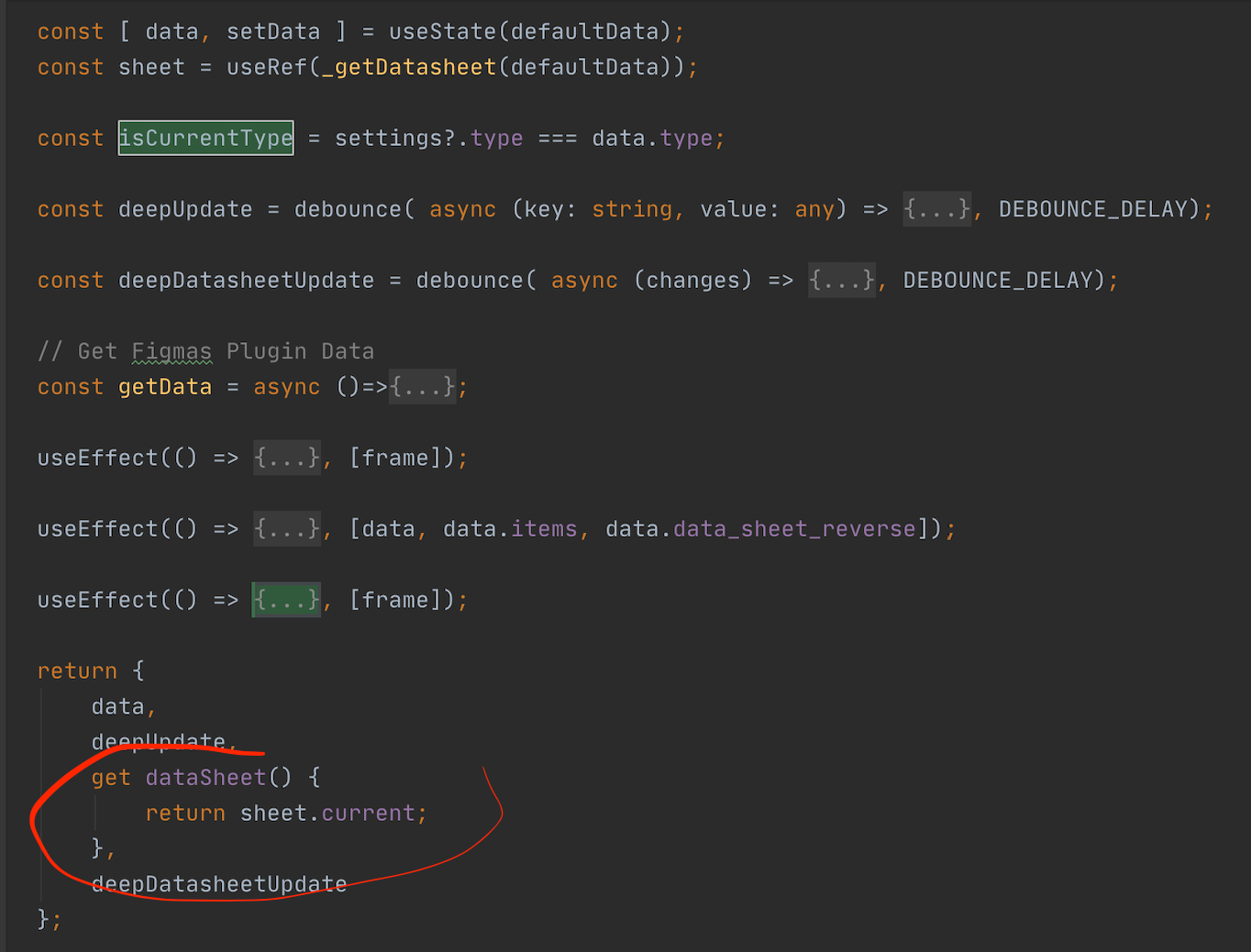The width and height of the screenshot is (1251, 952).
Task: Click the sheet constant name
Action: coord(151,67)
